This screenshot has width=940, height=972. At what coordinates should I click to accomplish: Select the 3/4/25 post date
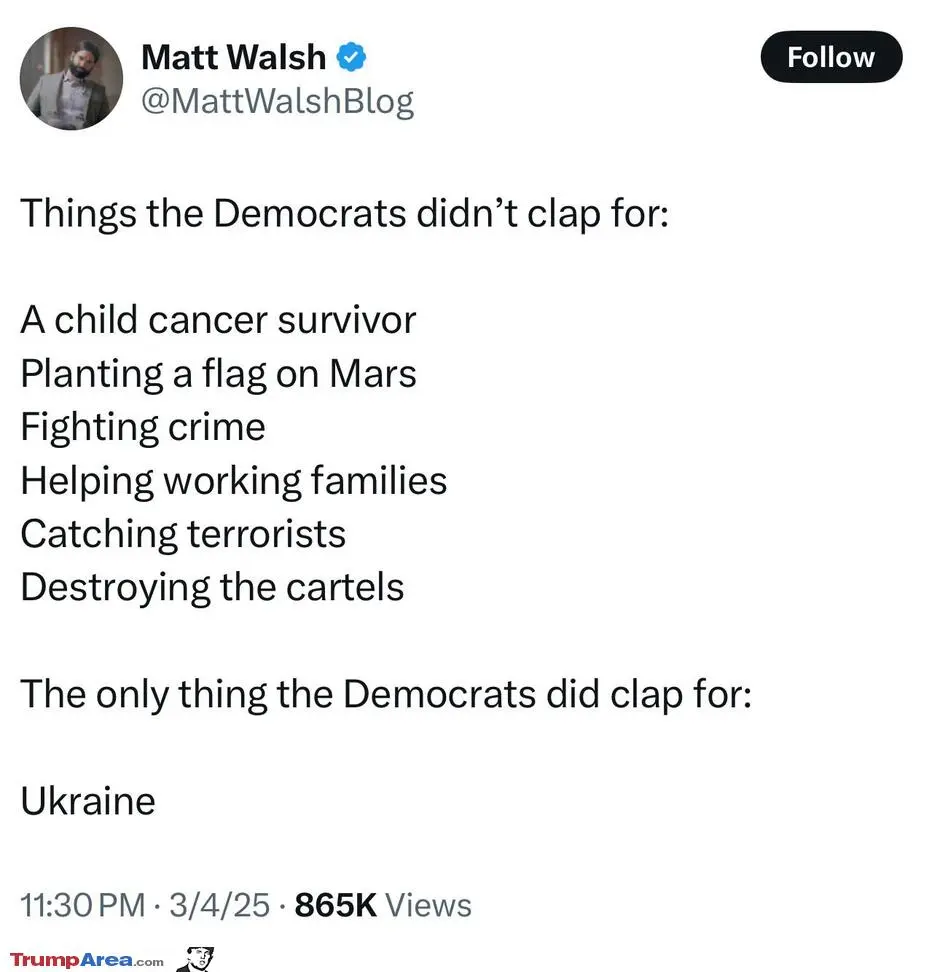(x=220, y=905)
